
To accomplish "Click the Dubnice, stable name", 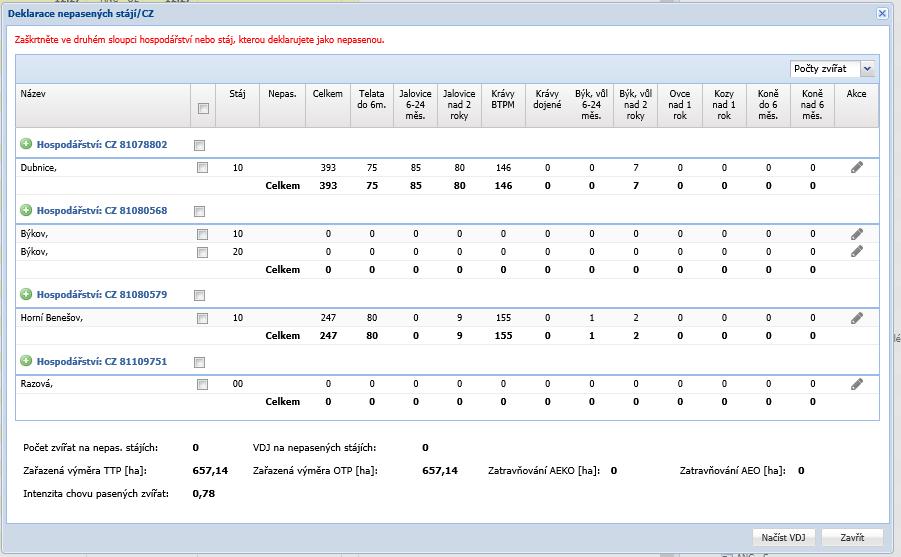I will point(38,167).
